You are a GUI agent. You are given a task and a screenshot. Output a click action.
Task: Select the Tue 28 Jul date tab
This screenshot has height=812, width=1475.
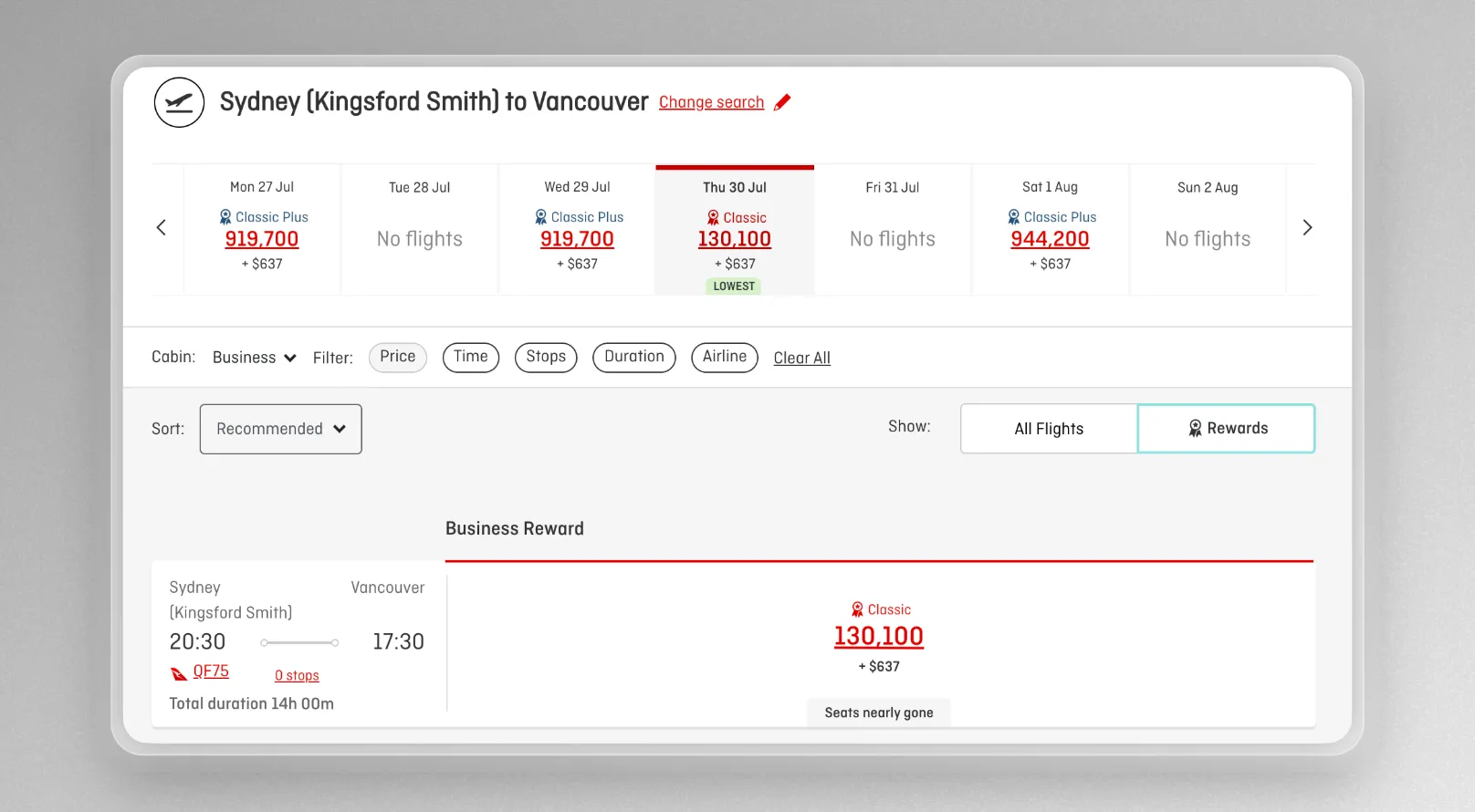pos(420,230)
